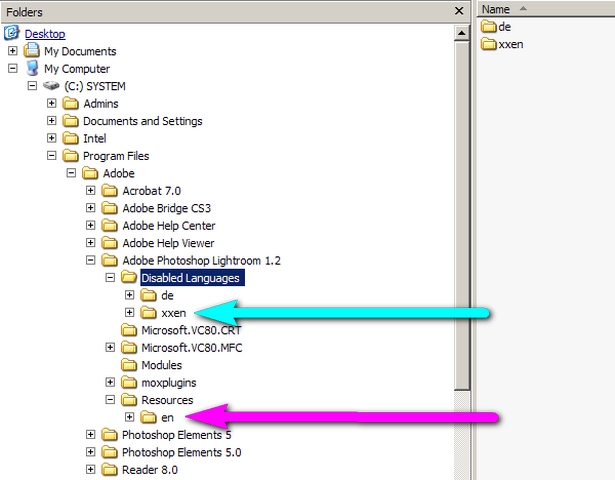Click the de folder icon in file list

click(x=489, y=27)
